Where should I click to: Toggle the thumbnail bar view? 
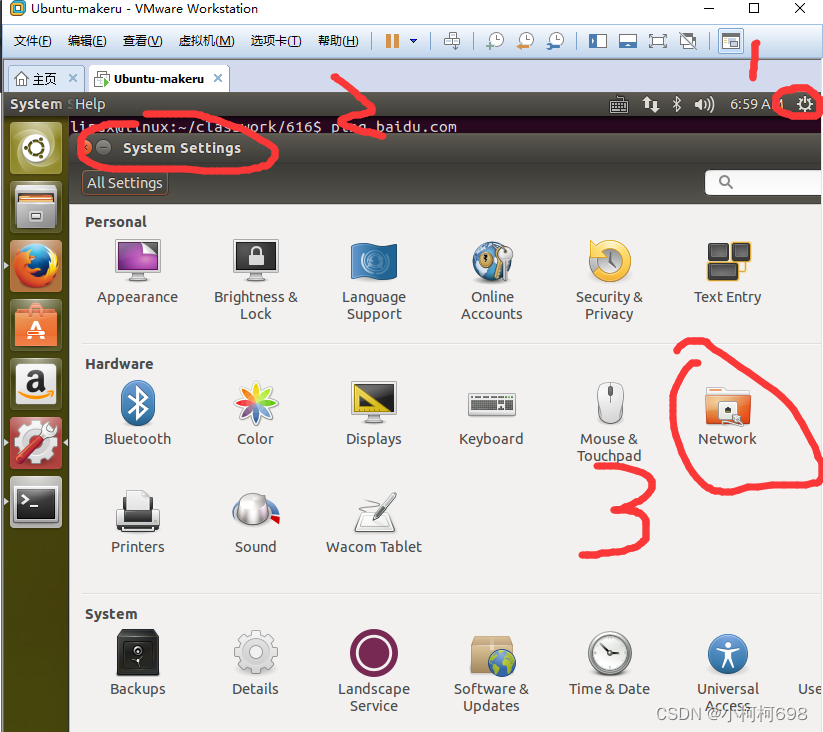point(628,41)
